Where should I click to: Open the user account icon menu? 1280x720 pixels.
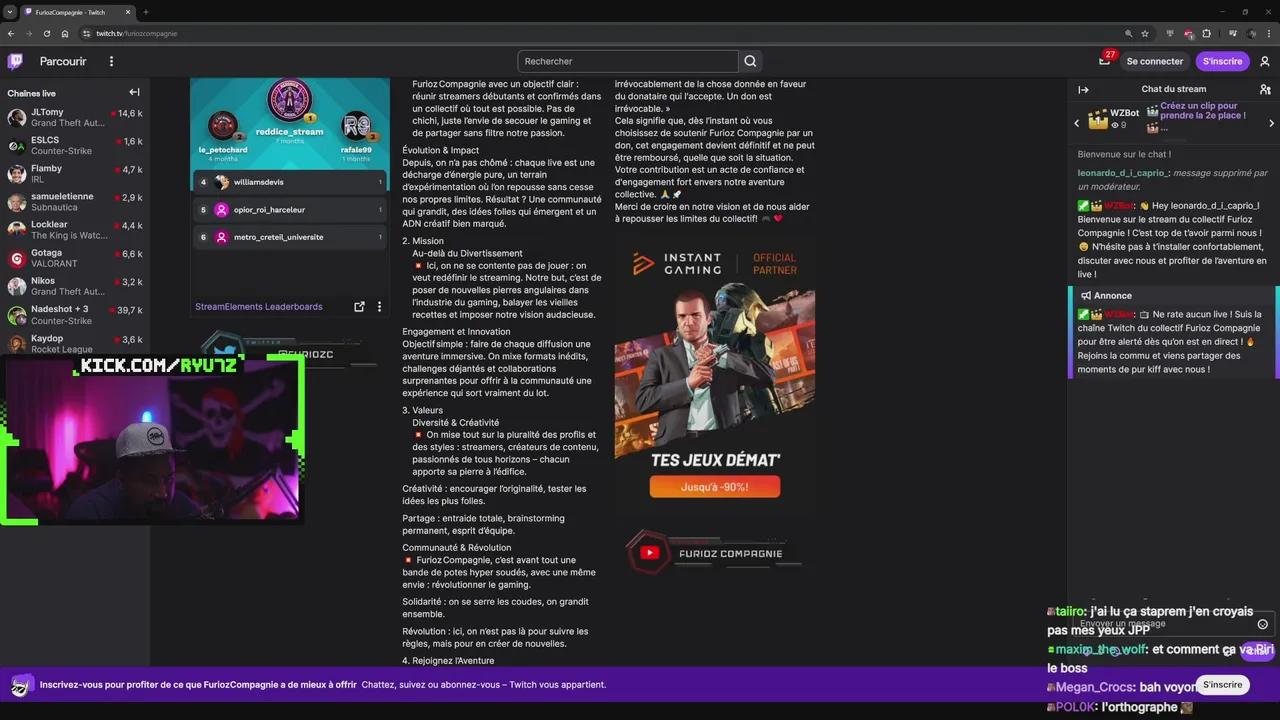1265,61
